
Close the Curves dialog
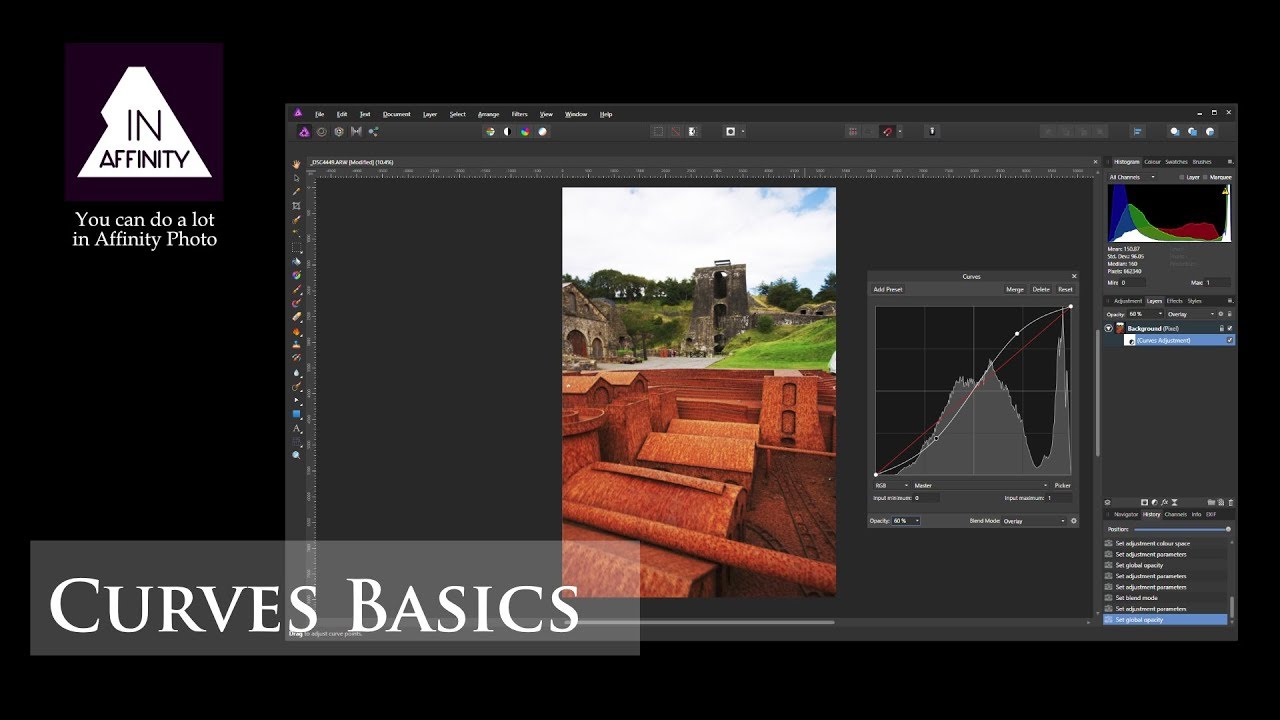point(1074,276)
